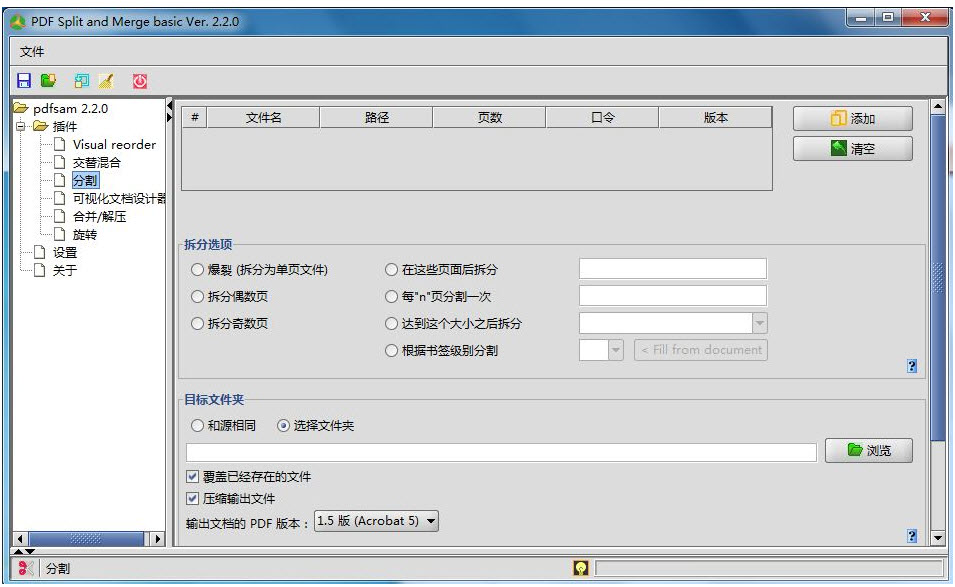Click the 浏览 browse button
955x587 pixels.
pos(868,451)
